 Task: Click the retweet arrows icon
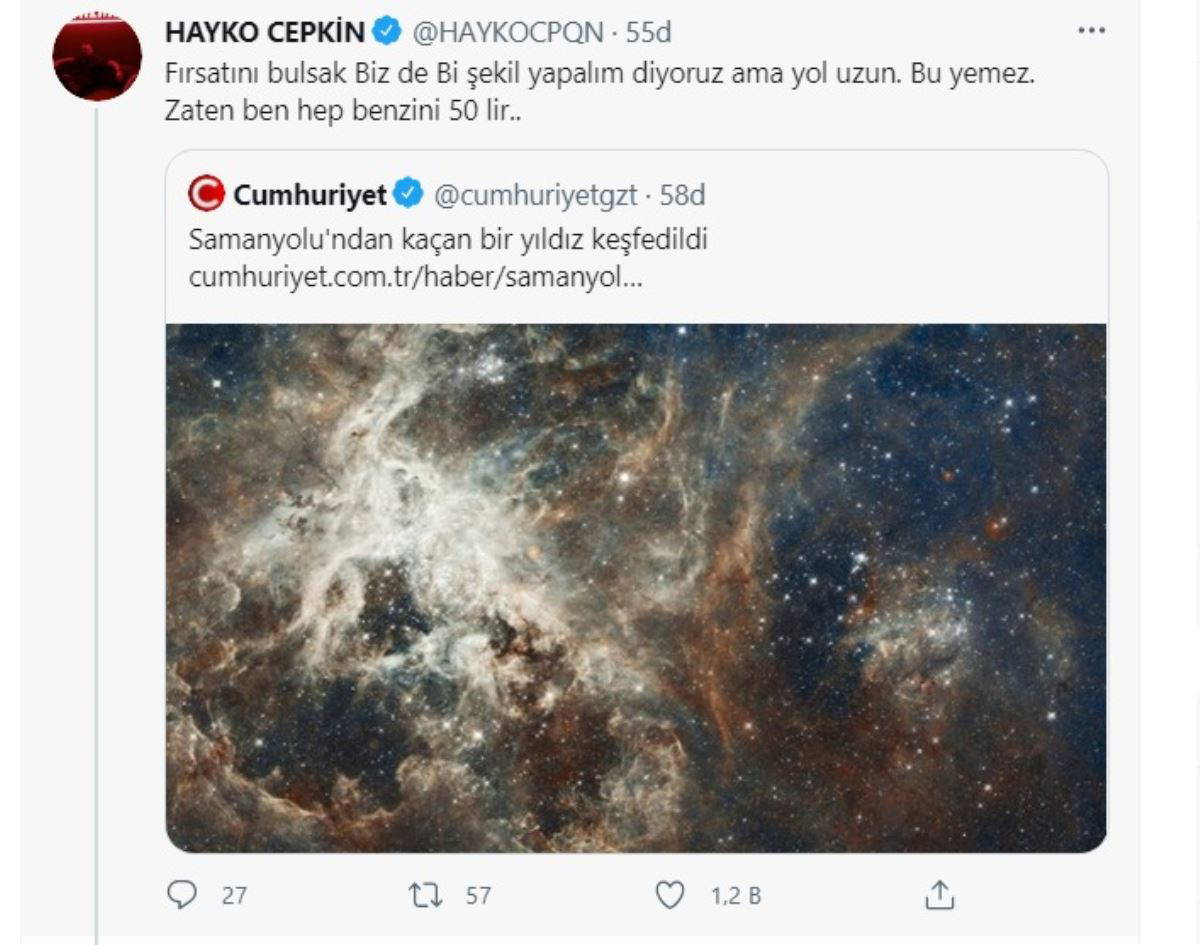point(426,894)
